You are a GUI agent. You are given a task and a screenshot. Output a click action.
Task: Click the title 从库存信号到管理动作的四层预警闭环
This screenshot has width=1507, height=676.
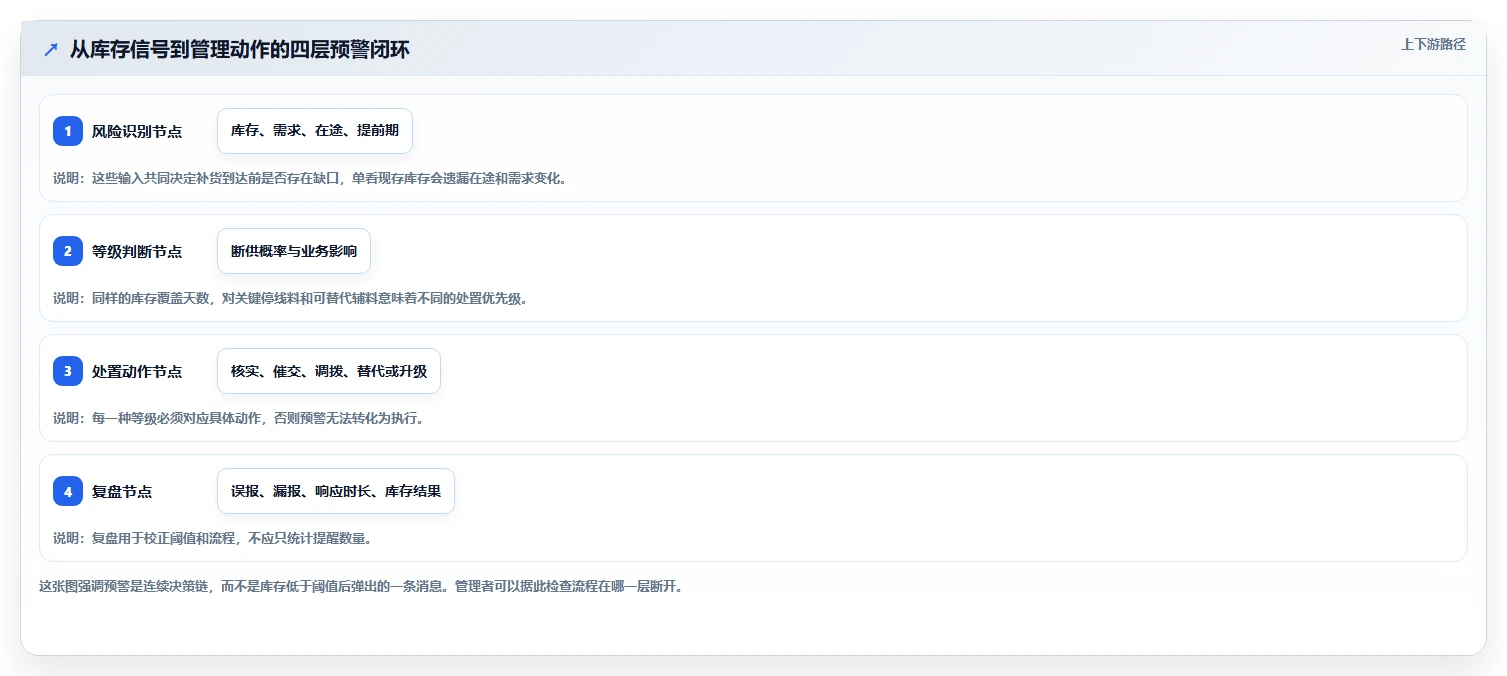(240, 49)
